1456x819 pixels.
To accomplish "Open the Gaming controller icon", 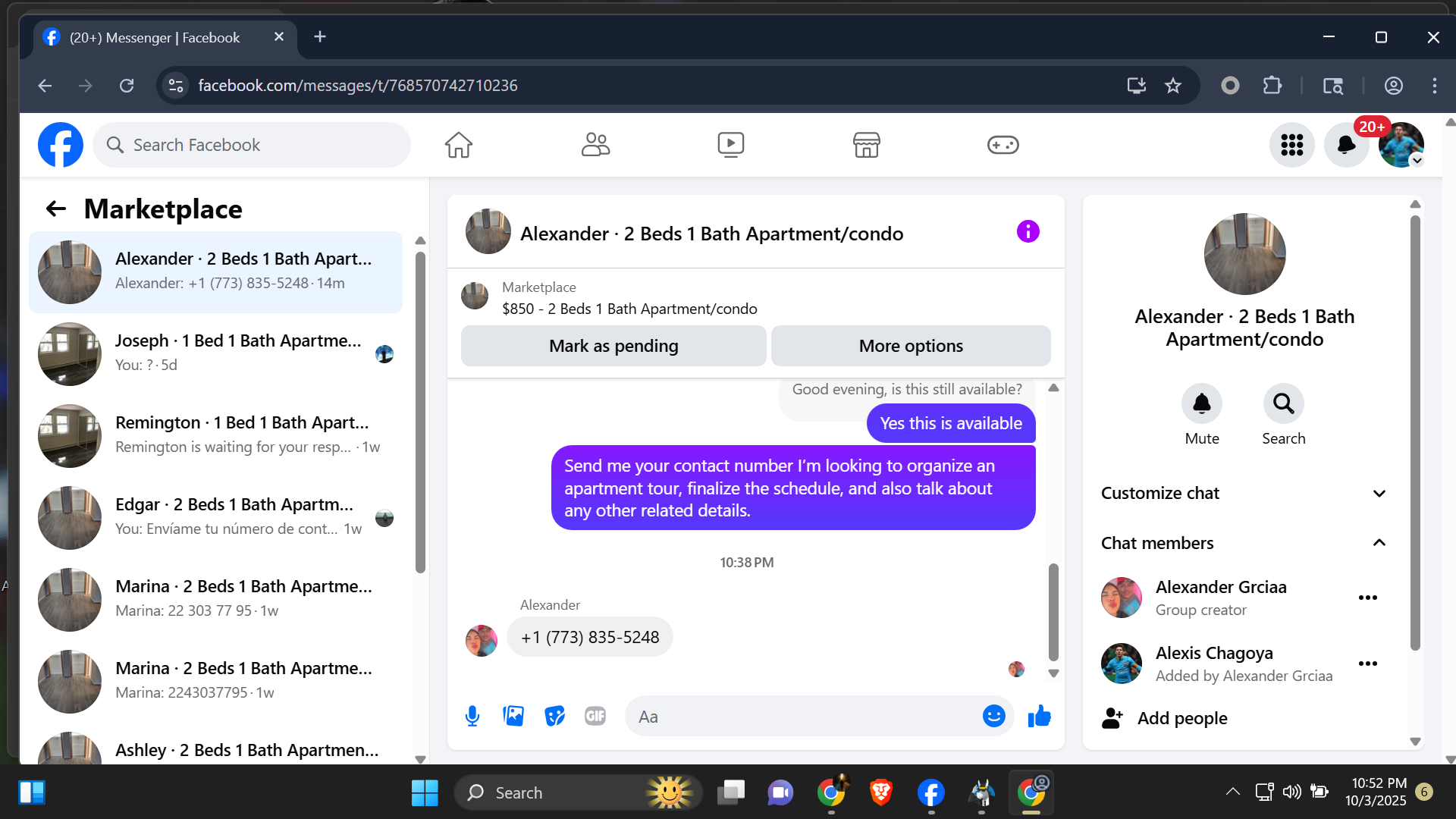I will click(x=1003, y=145).
